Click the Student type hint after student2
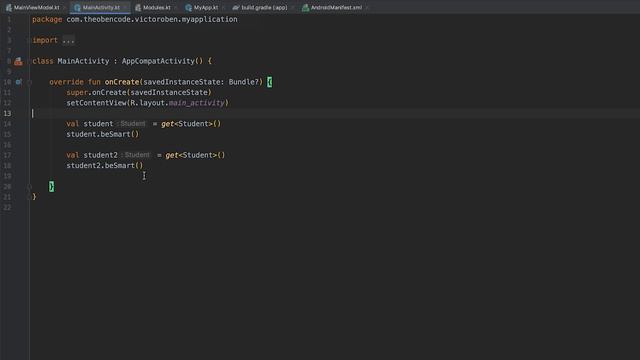Image resolution: width=640 pixels, height=360 pixels. coord(136,155)
